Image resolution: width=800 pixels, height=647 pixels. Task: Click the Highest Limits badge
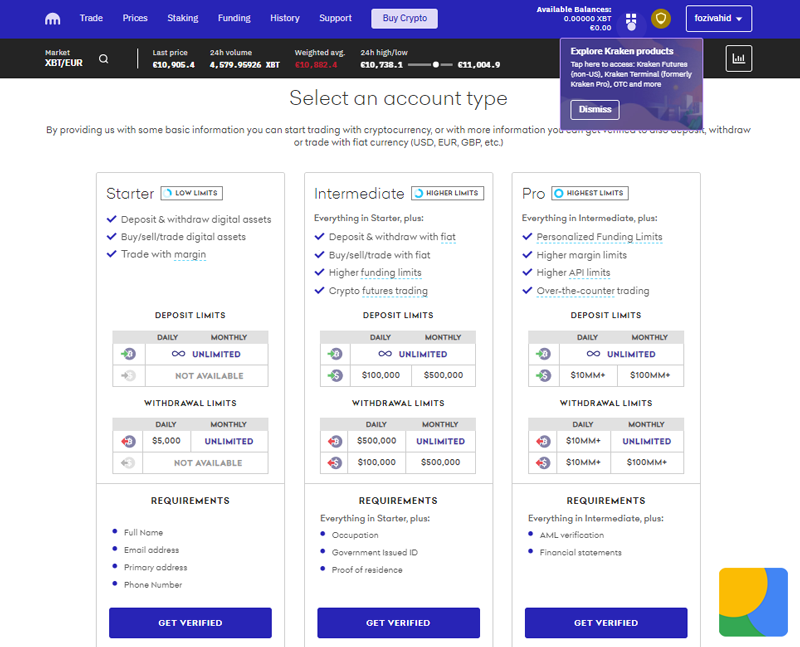(x=590, y=193)
